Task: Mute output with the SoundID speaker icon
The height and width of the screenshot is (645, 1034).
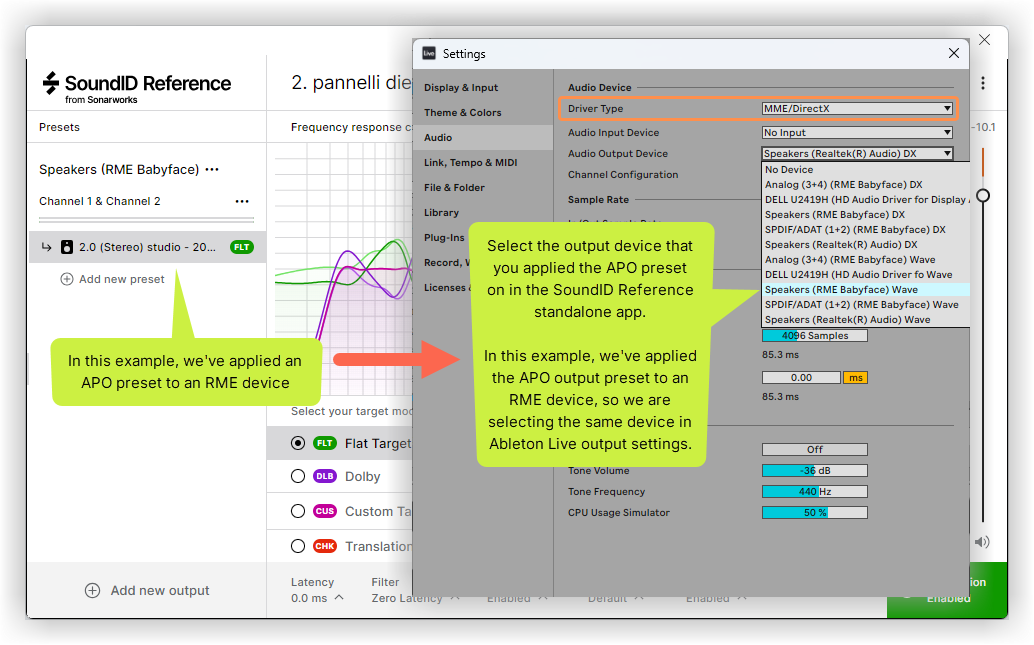Action: point(982,541)
